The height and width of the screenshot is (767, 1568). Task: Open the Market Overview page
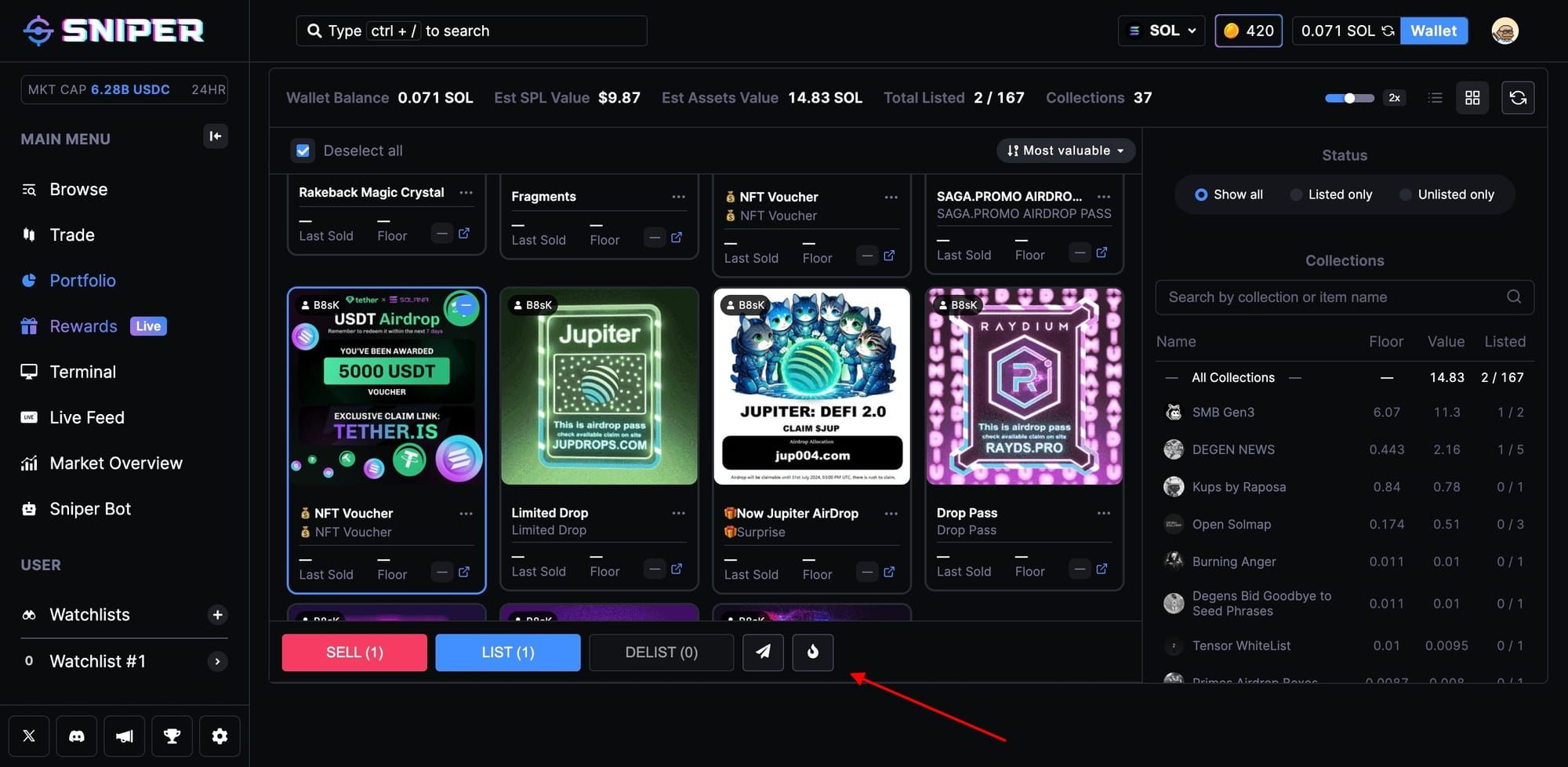pos(115,463)
